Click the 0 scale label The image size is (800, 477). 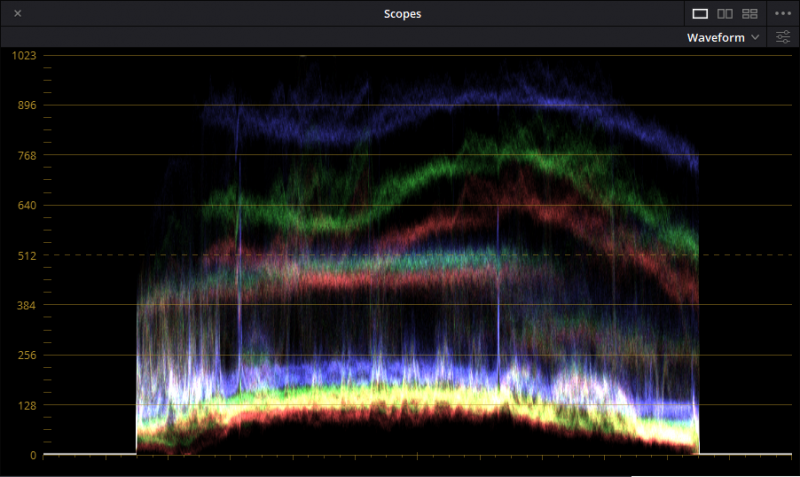[33, 455]
